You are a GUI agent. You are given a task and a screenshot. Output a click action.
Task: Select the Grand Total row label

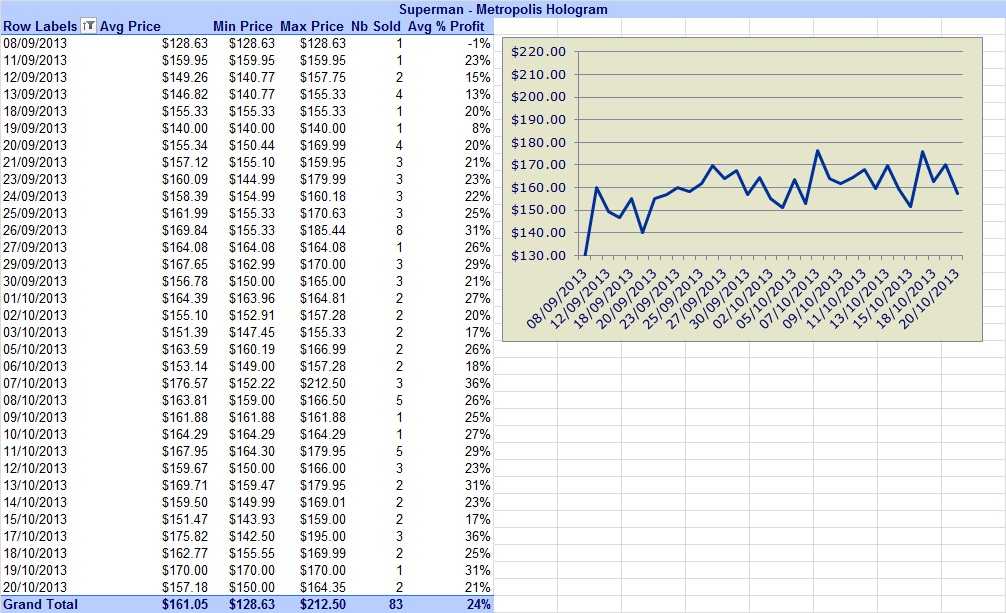pyautogui.click(x=40, y=604)
